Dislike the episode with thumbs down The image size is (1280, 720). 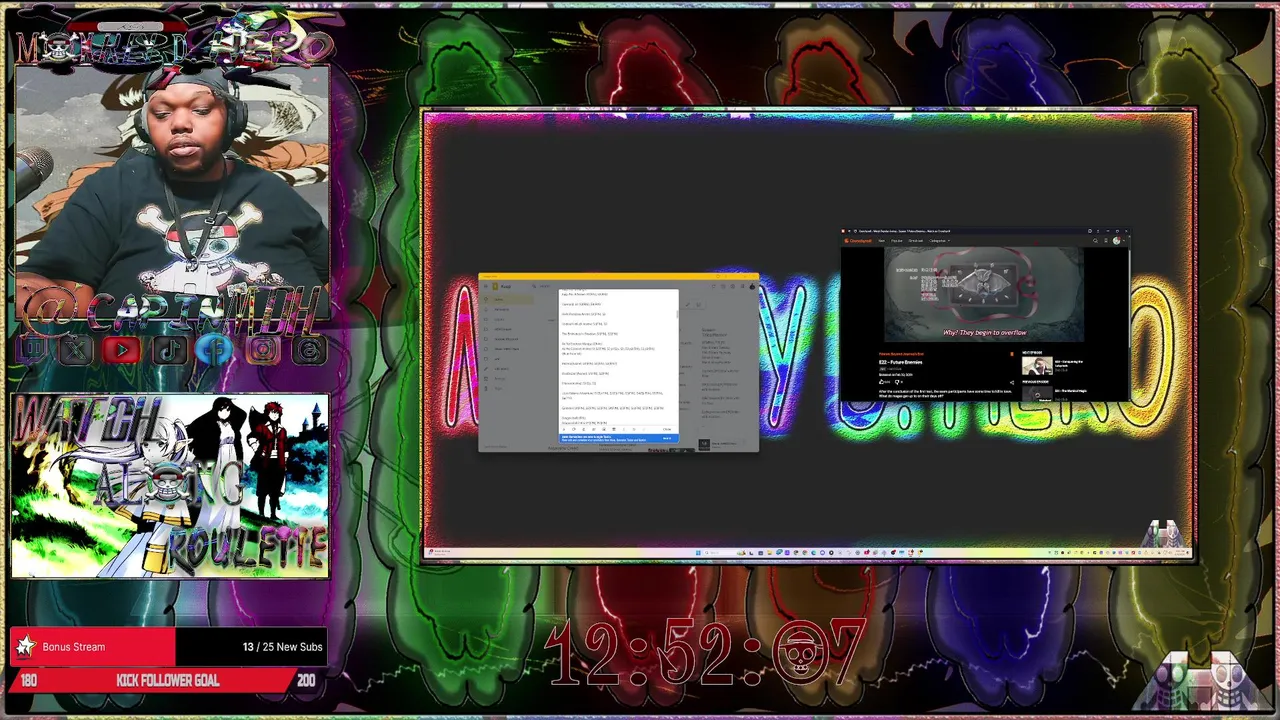coord(897,382)
